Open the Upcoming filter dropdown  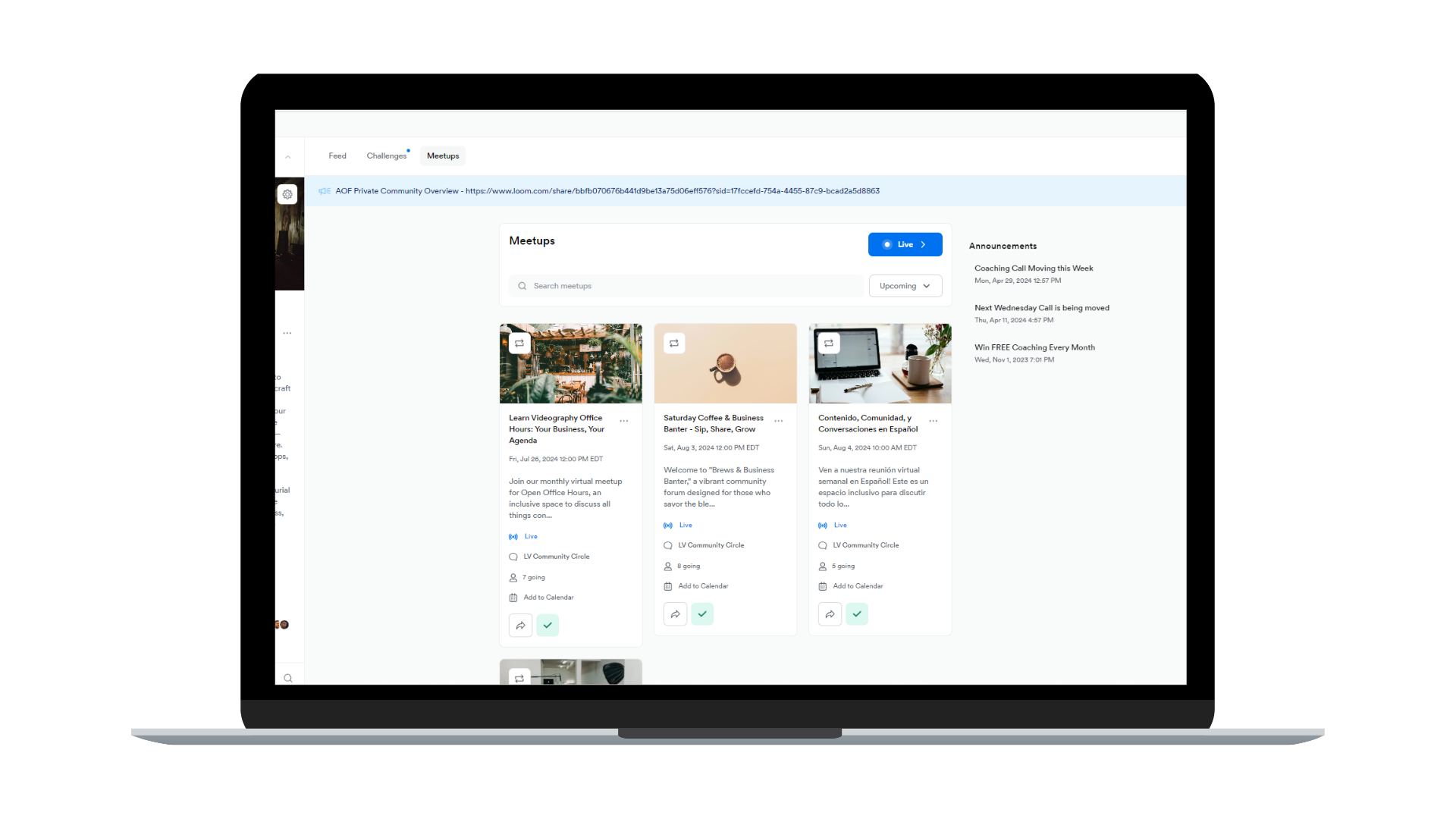[905, 286]
